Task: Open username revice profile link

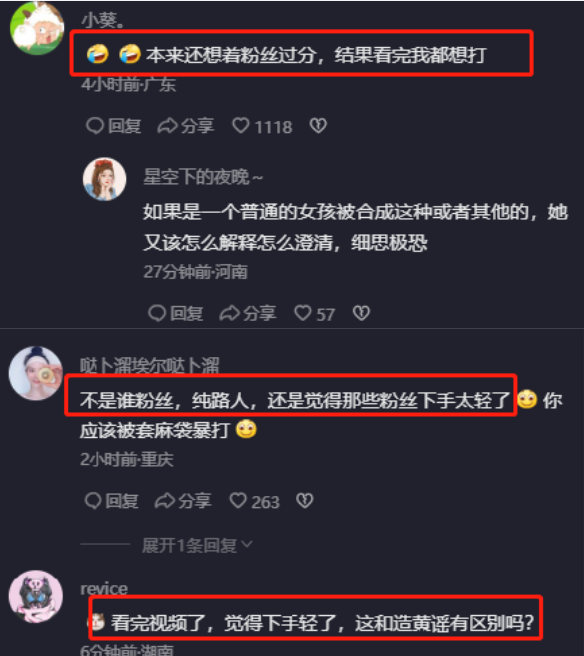Action: point(104,589)
